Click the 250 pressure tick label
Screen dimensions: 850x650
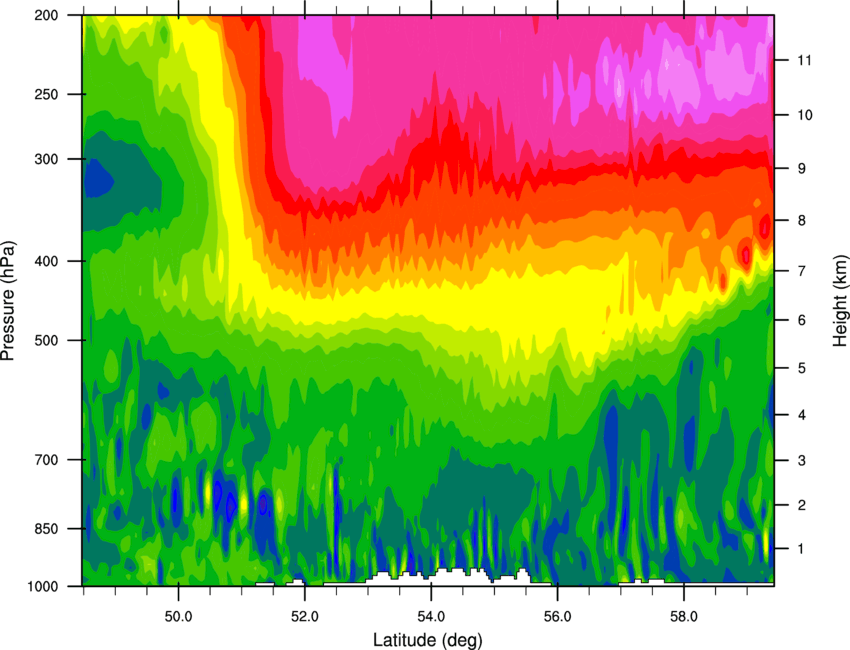tap(46, 94)
